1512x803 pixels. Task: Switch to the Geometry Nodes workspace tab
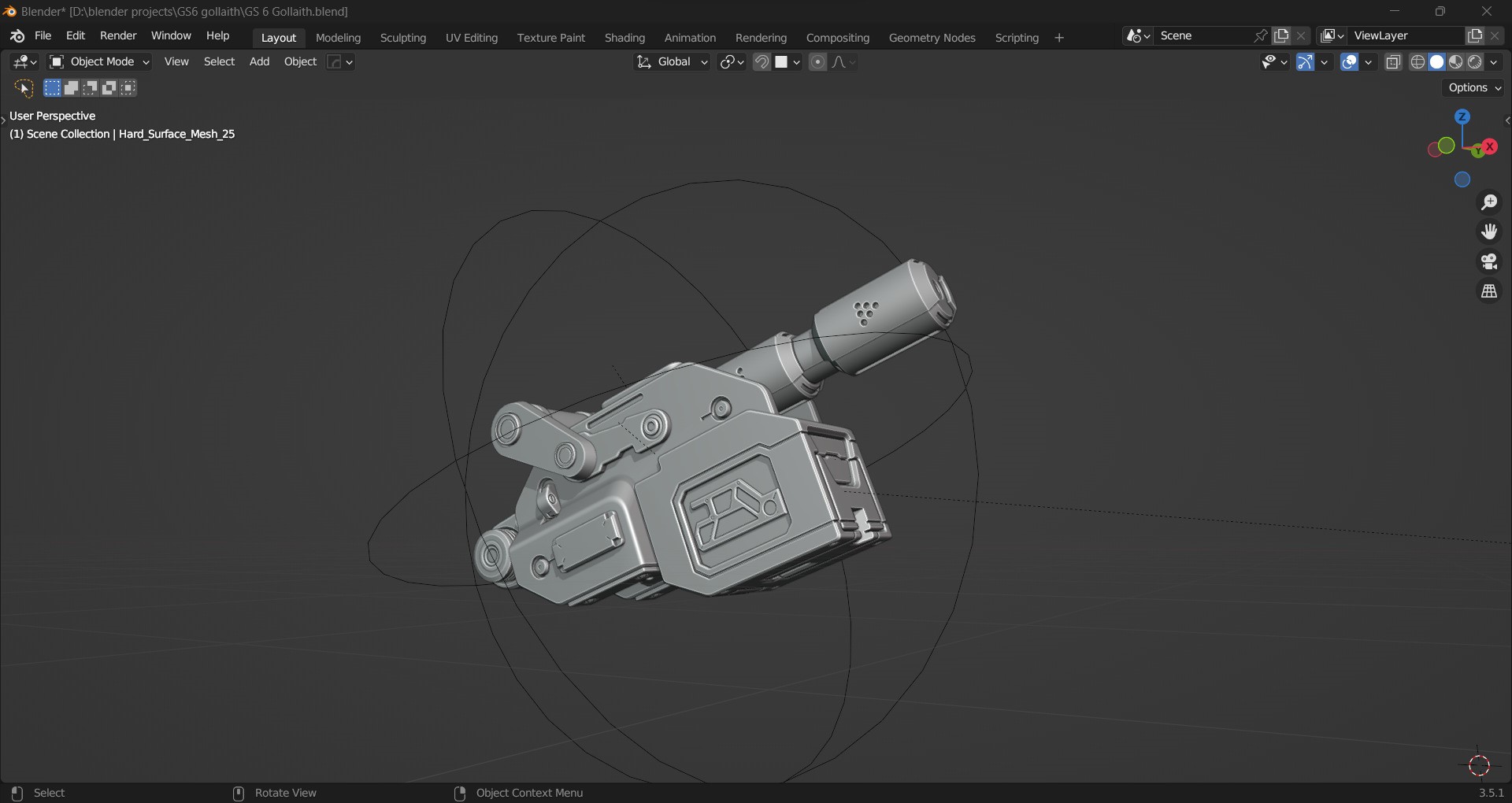[932, 38]
